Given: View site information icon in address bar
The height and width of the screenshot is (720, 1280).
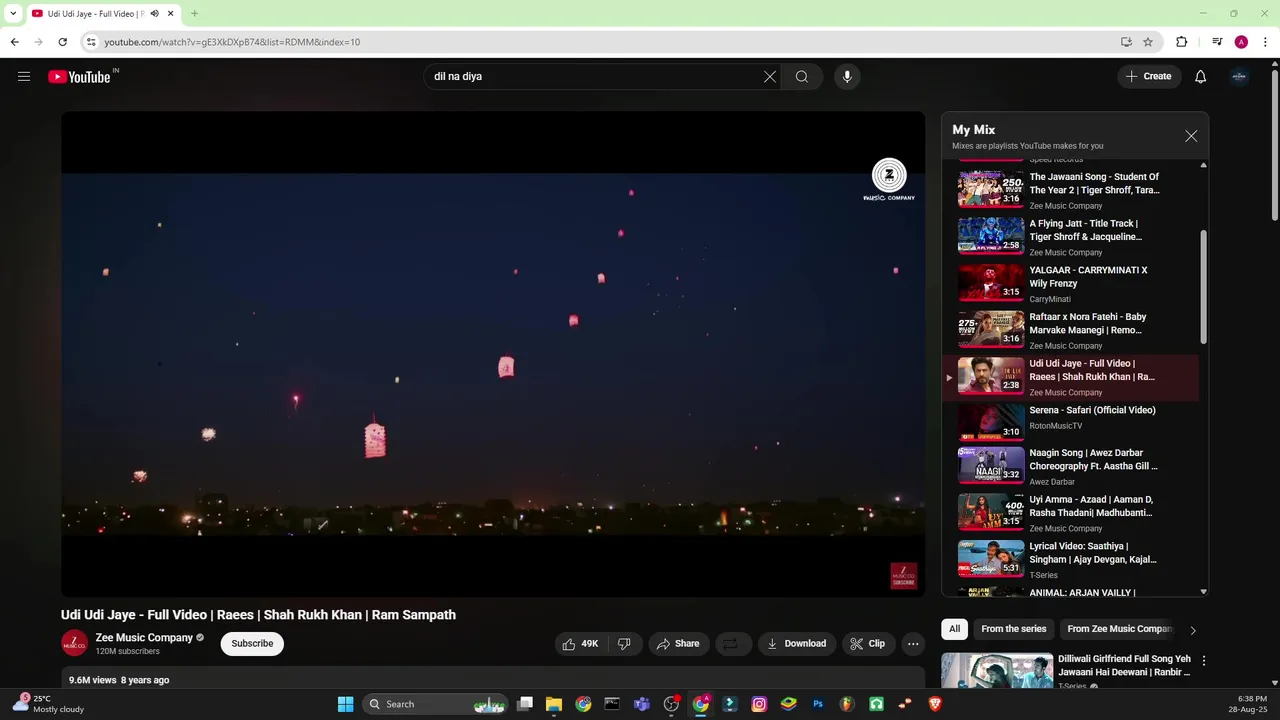Looking at the screenshot, I should click(x=91, y=42).
